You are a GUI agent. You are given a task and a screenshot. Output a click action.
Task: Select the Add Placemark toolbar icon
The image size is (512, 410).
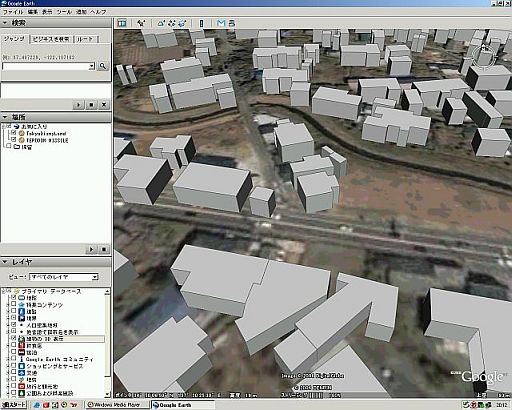pyautogui.click(x=141, y=23)
